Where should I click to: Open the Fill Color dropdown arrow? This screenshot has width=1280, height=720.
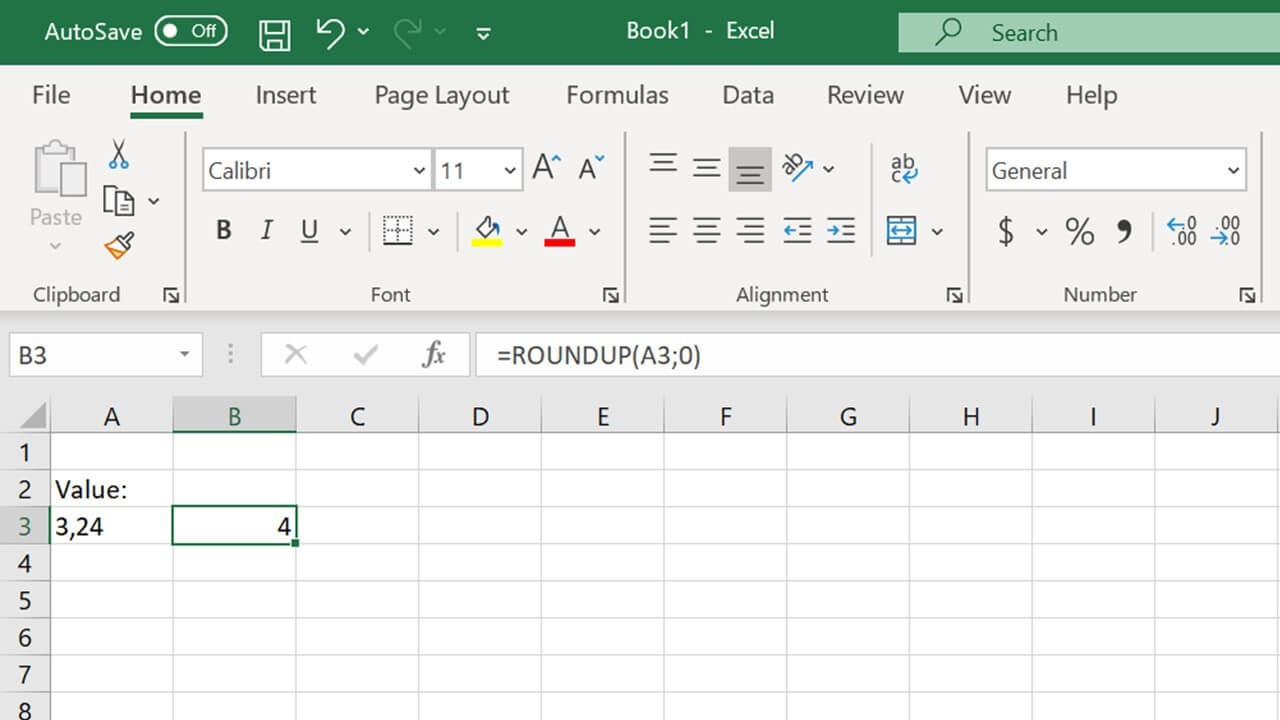522,231
